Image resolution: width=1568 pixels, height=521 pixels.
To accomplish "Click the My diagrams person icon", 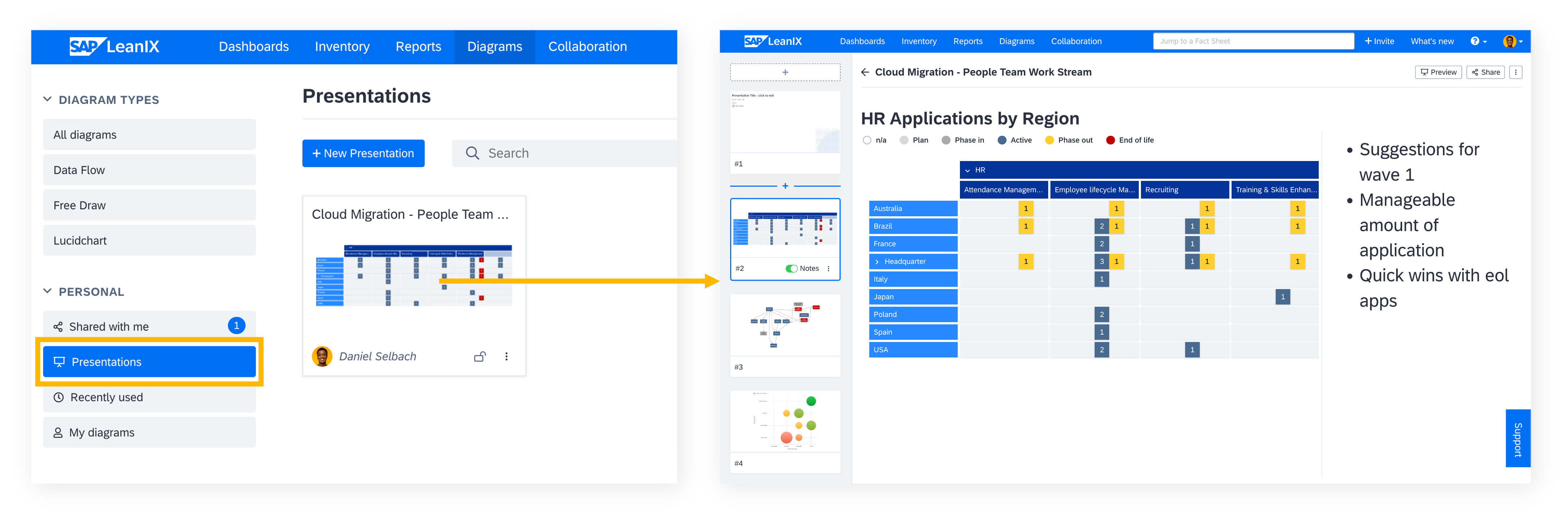I will pyautogui.click(x=58, y=433).
